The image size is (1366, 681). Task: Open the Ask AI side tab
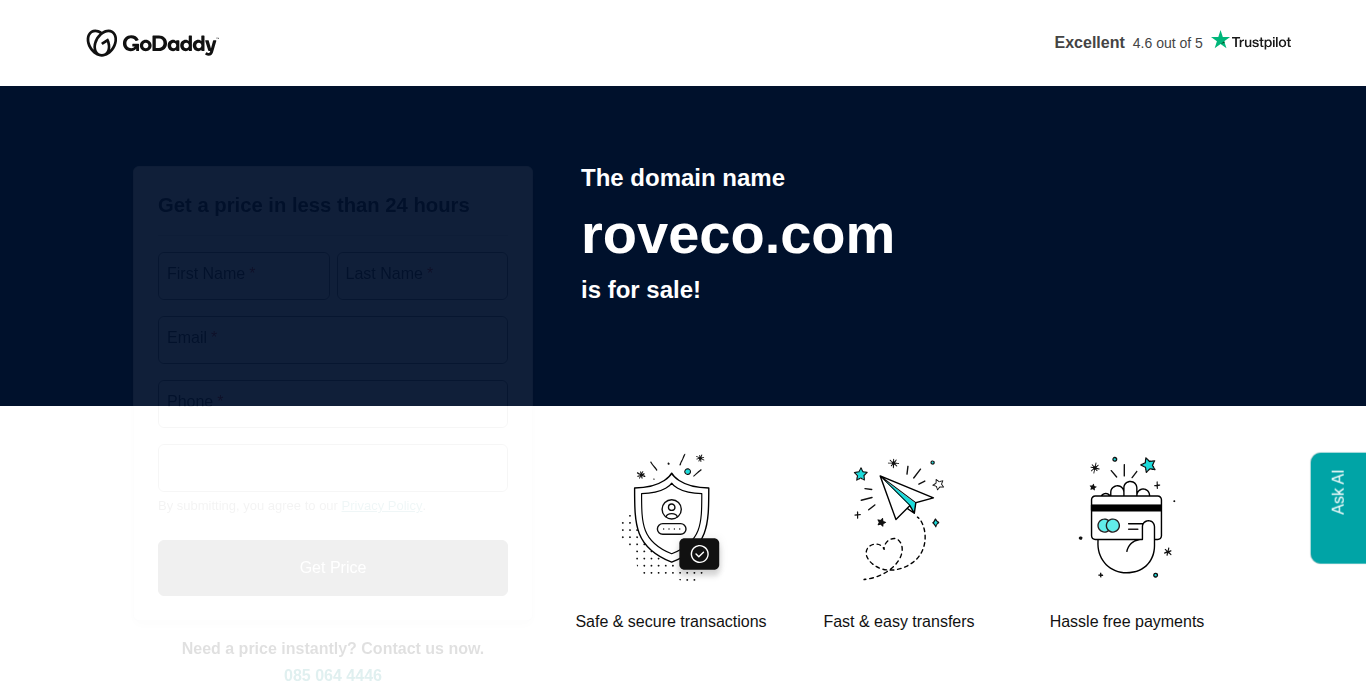click(1338, 508)
